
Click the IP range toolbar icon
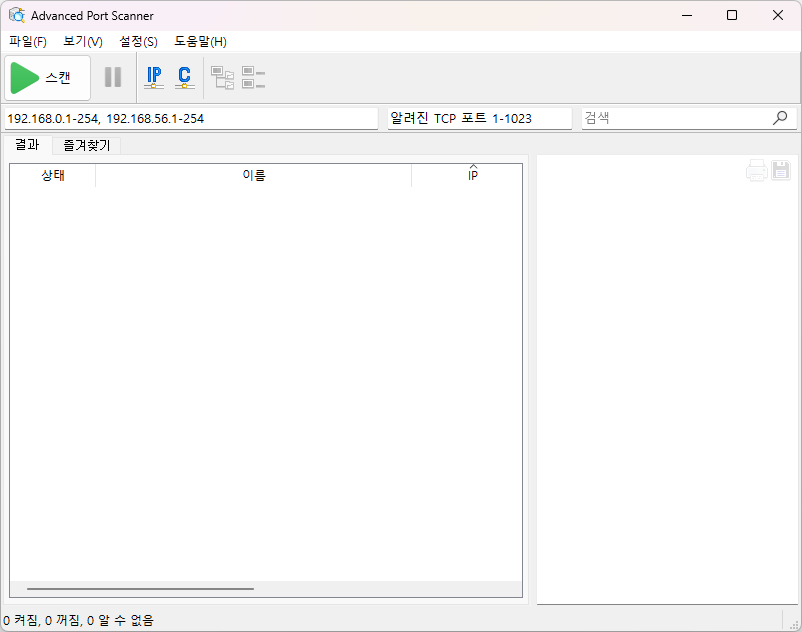[153, 77]
